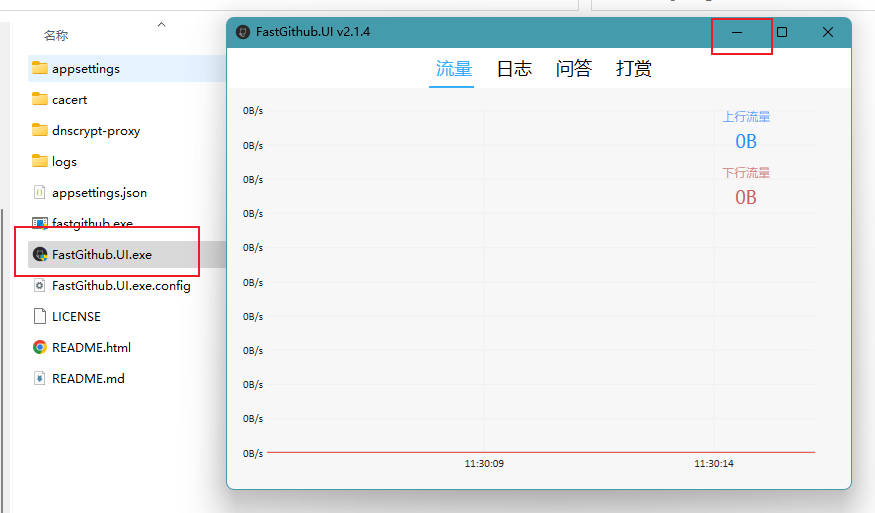Click the logs folder icon
The image size is (875, 513).
click(x=40, y=162)
